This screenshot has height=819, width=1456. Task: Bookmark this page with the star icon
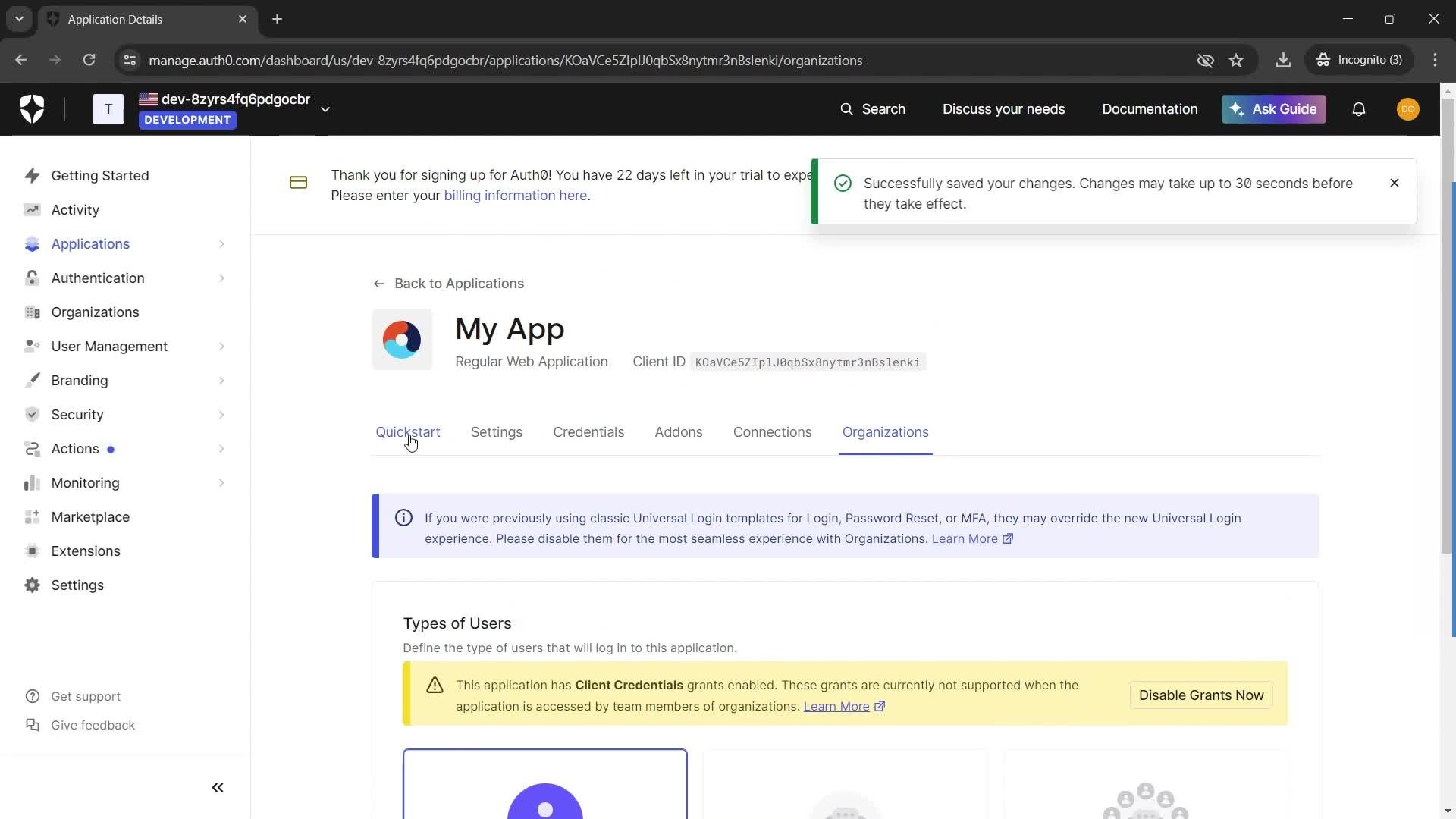click(x=1236, y=60)
